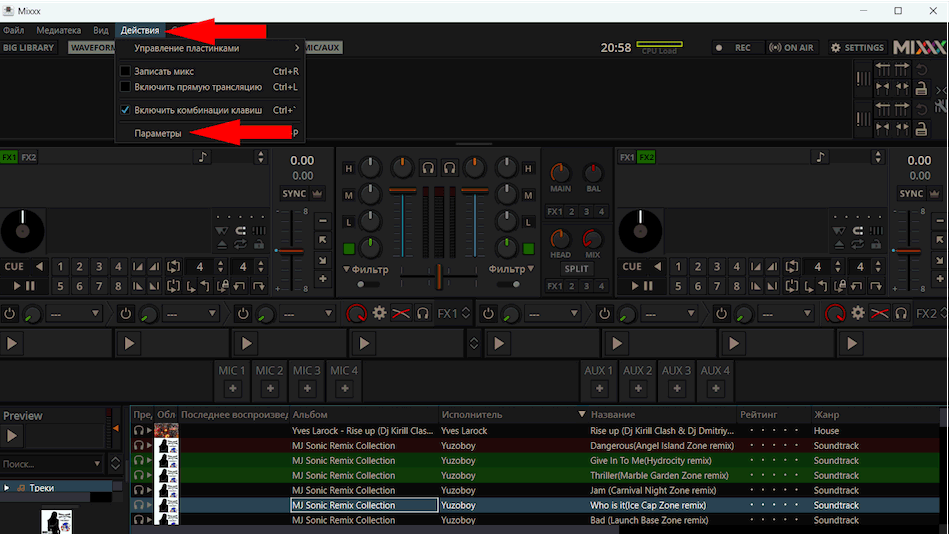Click the FX1 unit selector arrows
This screenshot has height=534, width=950.
[x=466, y=313]
